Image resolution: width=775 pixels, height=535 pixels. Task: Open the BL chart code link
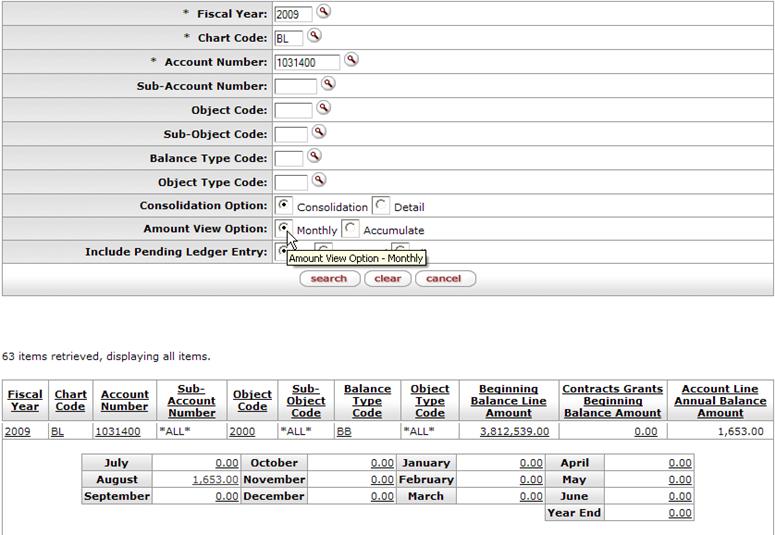pyautogui.click(x=57, y=432)
